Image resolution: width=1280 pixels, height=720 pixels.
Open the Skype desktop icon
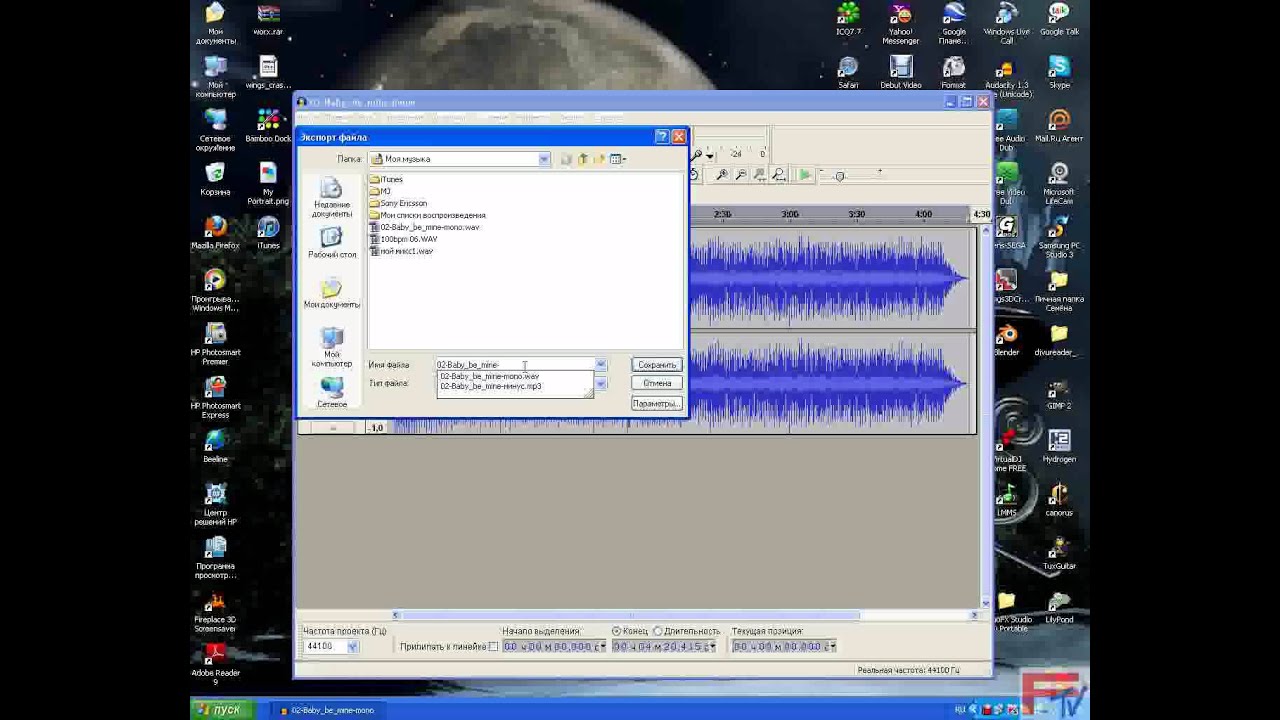coord(1059,73)
